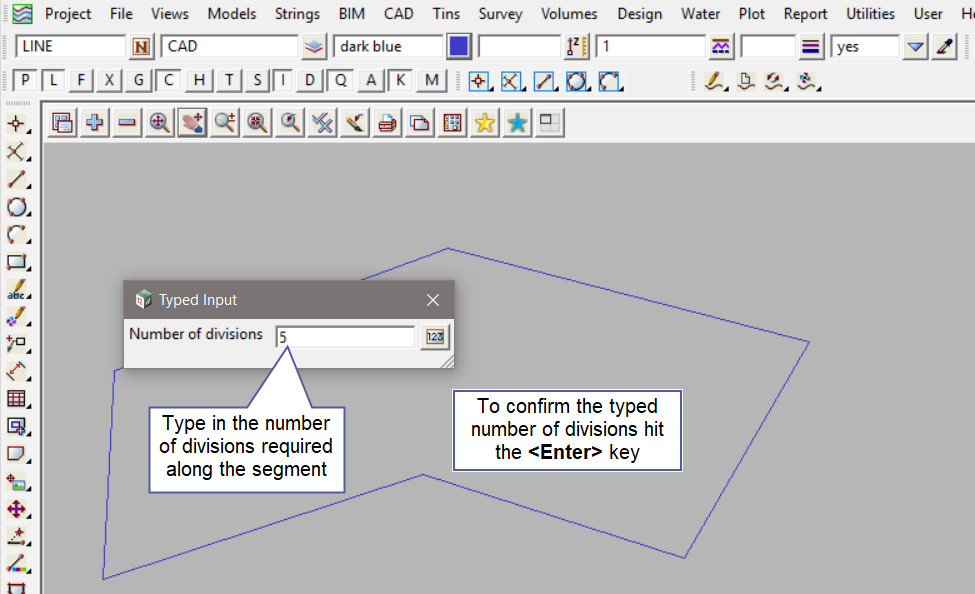This screenshot has width=975, height=594.
Task: Click the brush refresh view icon
Action: pyautogui.click(x=354, y=123)
